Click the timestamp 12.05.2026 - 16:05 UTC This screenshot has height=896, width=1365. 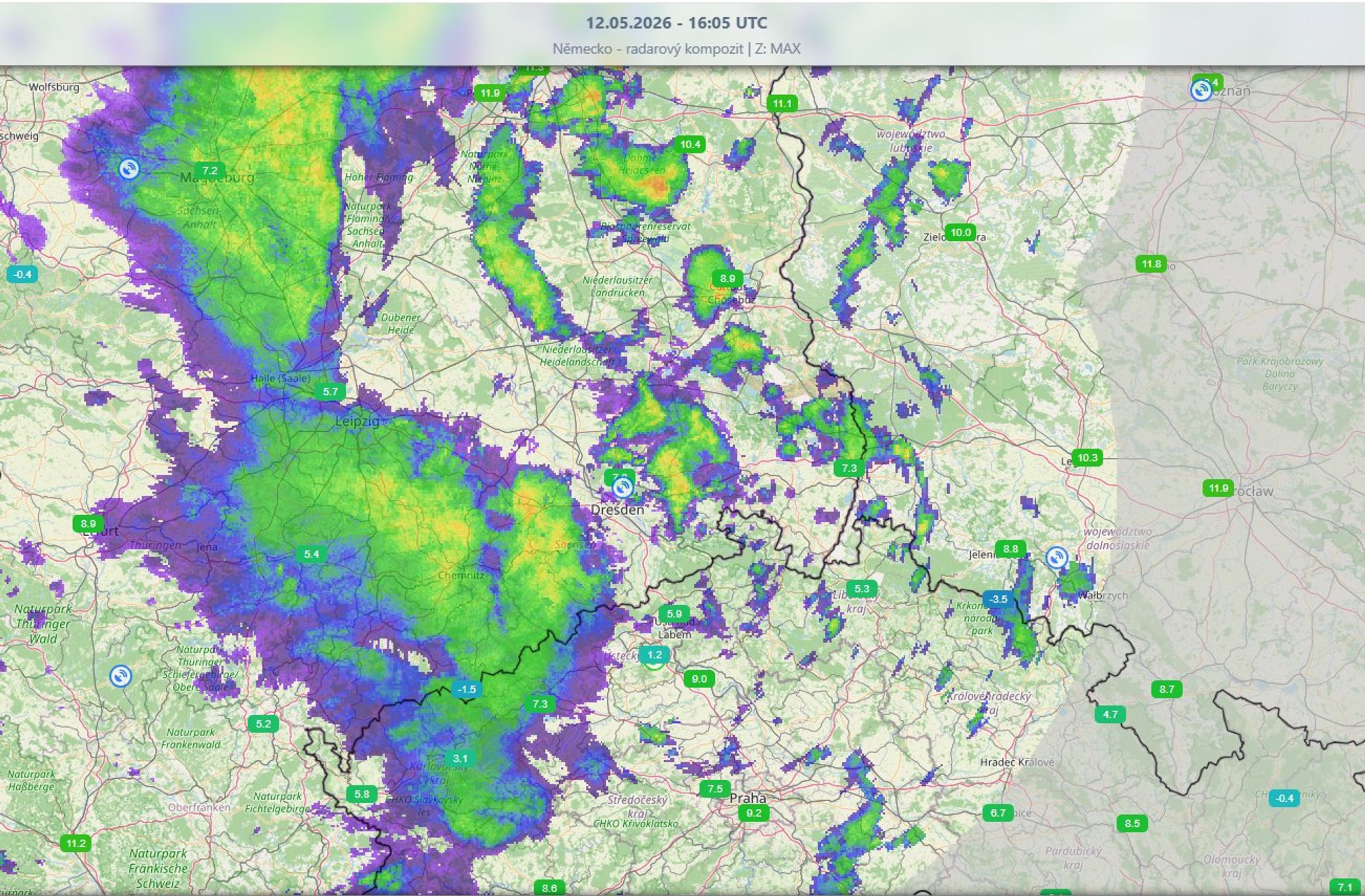676,23
